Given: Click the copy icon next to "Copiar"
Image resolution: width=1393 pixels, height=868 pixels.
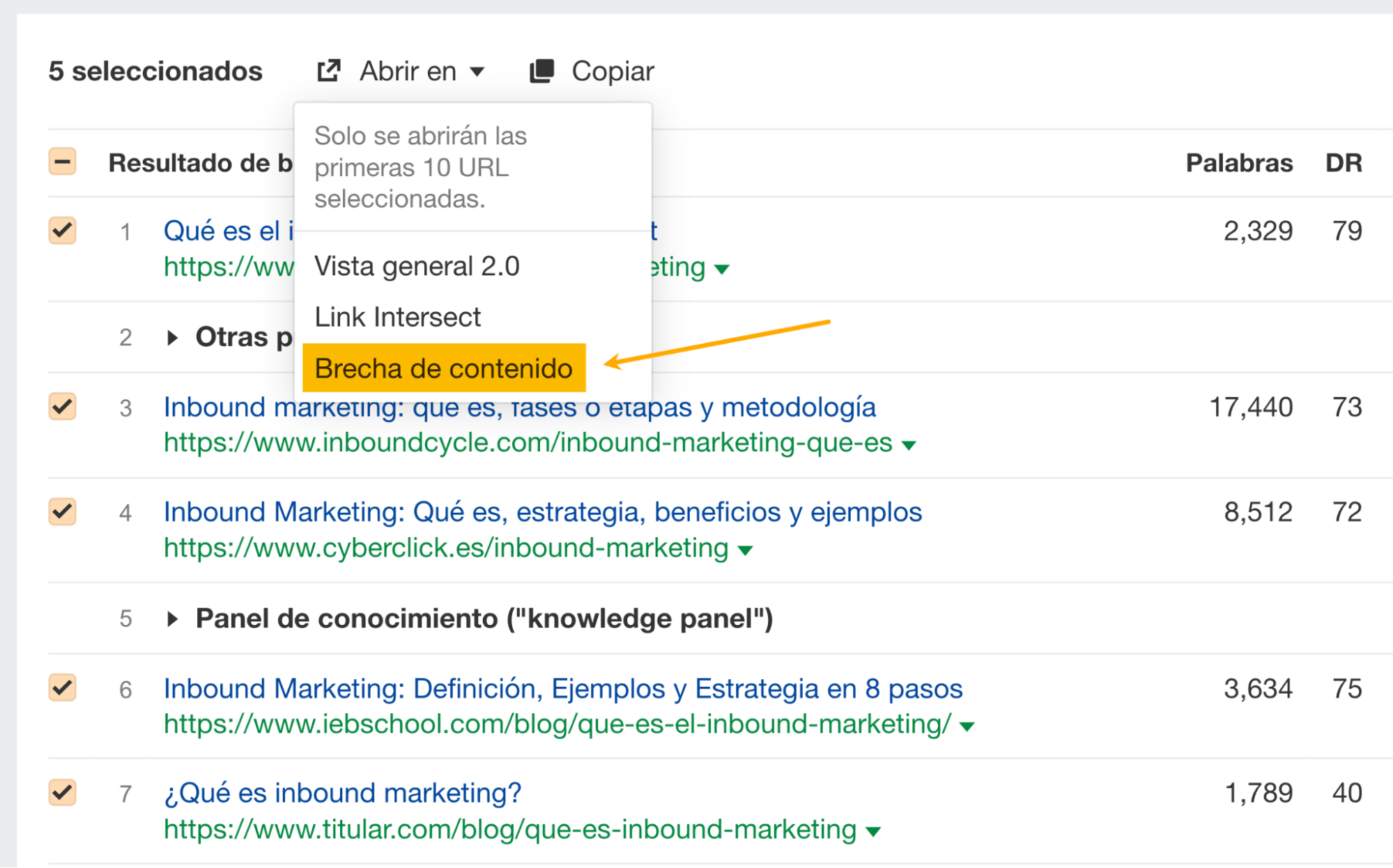Looking at the screenshot, I should [x=542, y=70].
